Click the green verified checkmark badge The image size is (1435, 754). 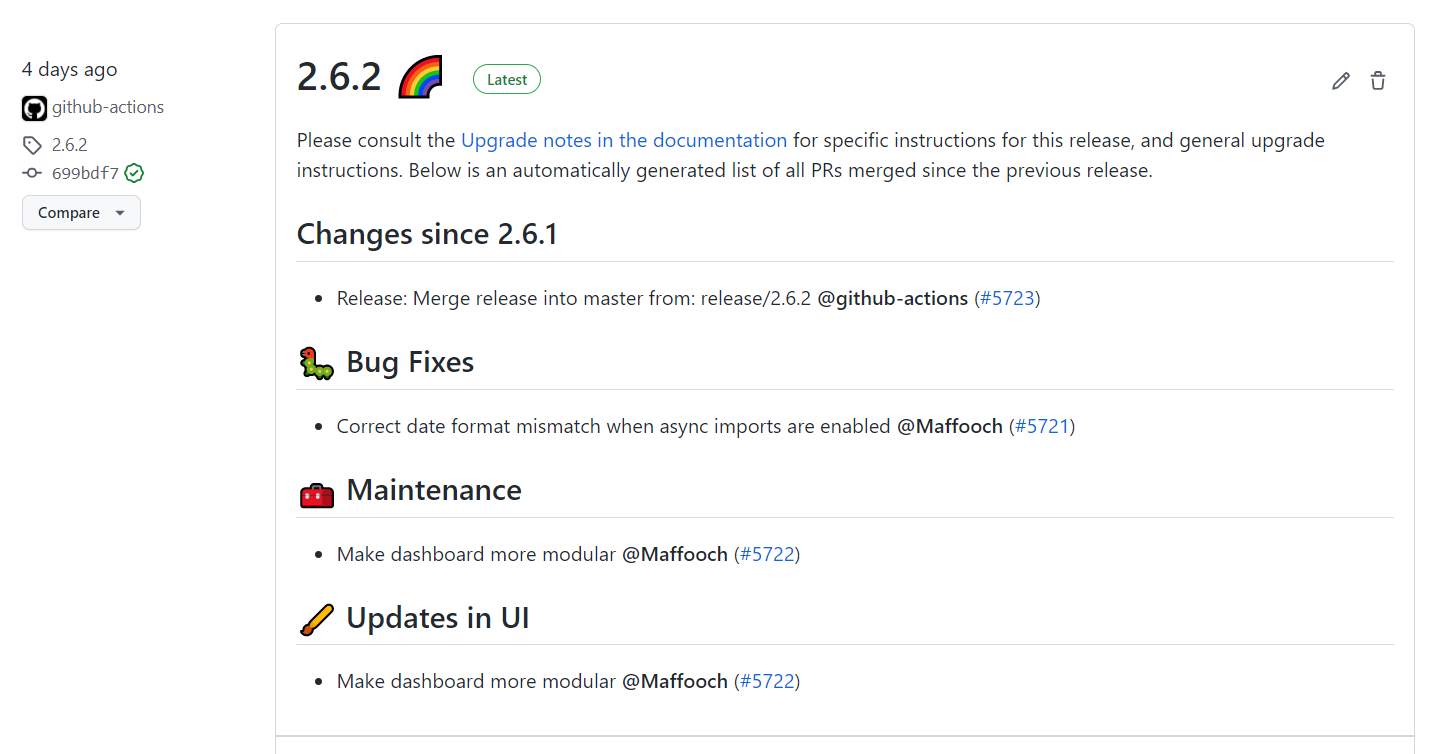(135, 172)
